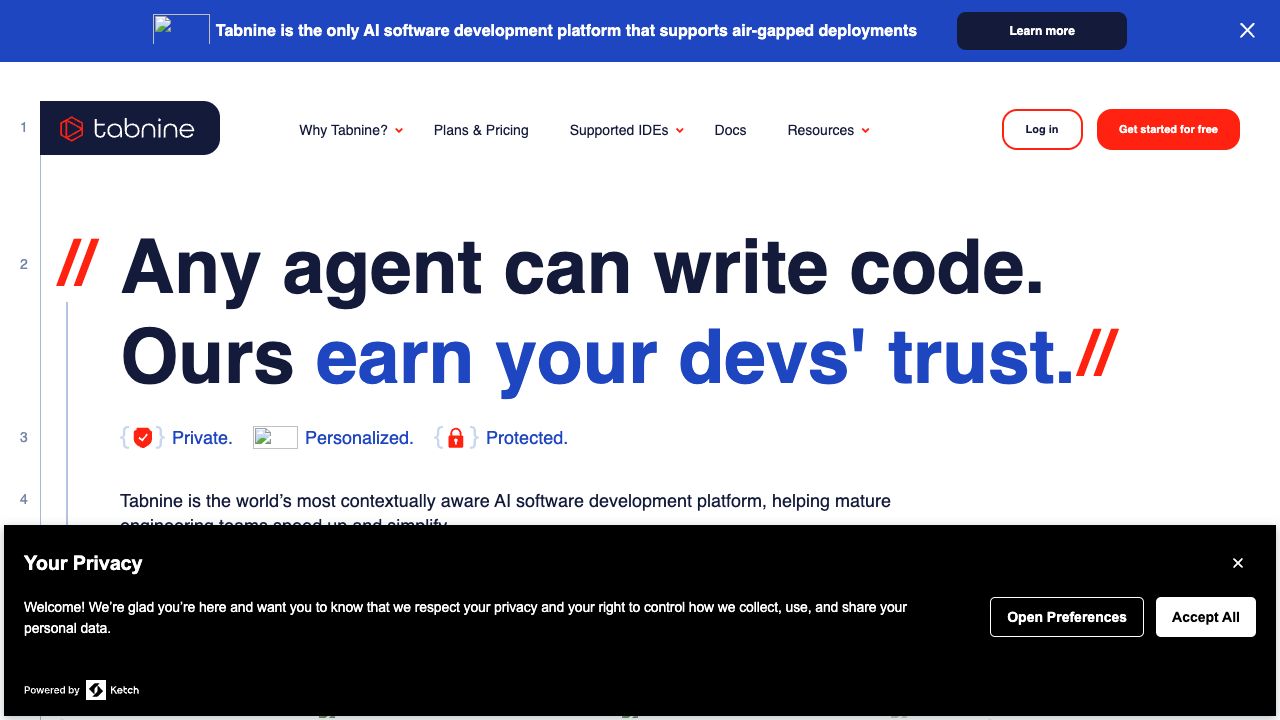This screenshot has height=720, width=1280.
Task: Click Get started for free
Action: click(1168, 130)
